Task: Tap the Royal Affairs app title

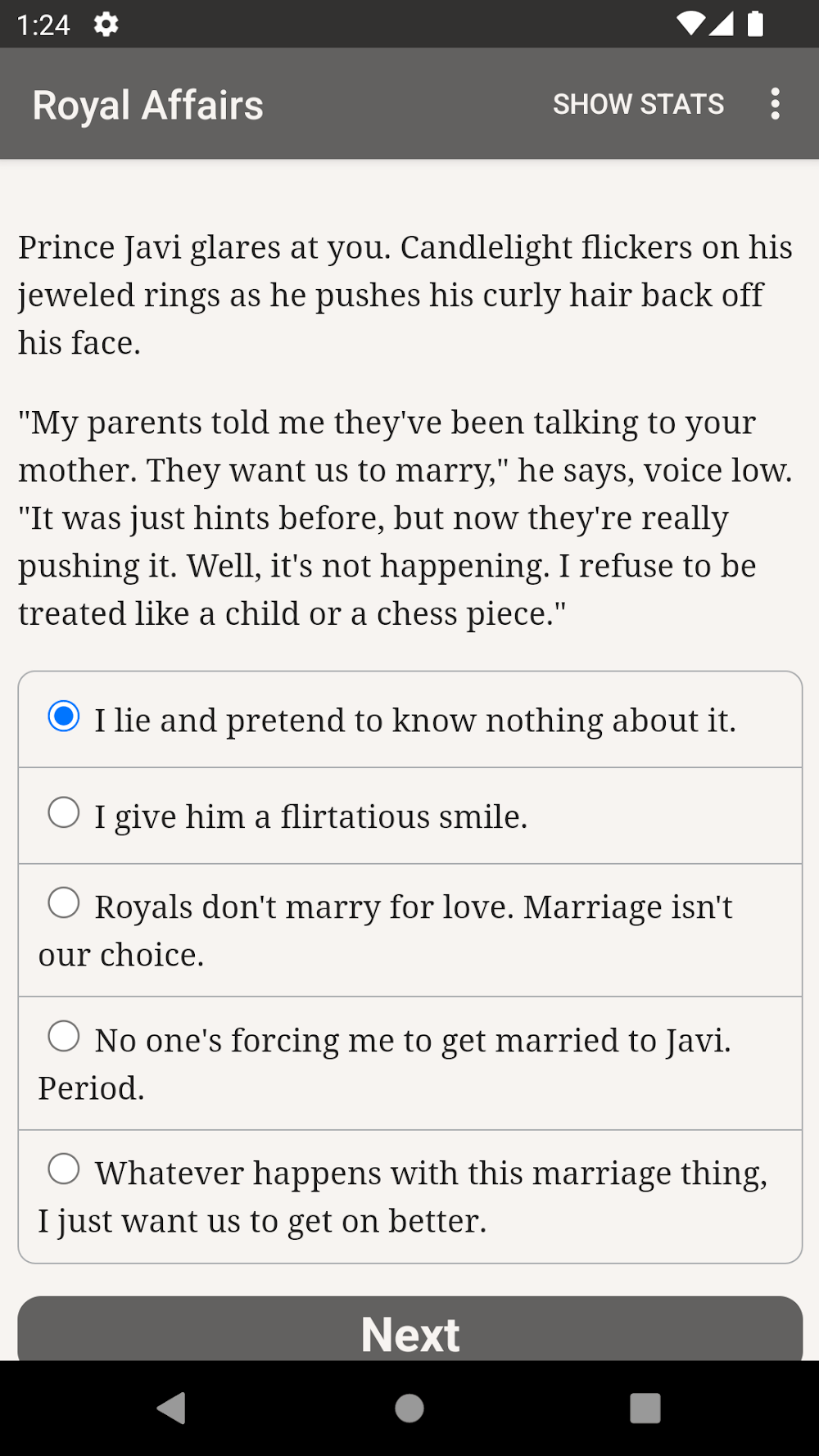Action: click(148, 105)
